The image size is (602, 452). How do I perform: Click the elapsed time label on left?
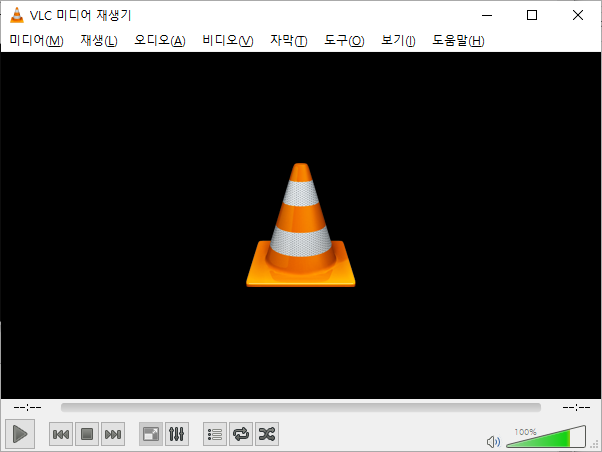(x=27, y=407)
